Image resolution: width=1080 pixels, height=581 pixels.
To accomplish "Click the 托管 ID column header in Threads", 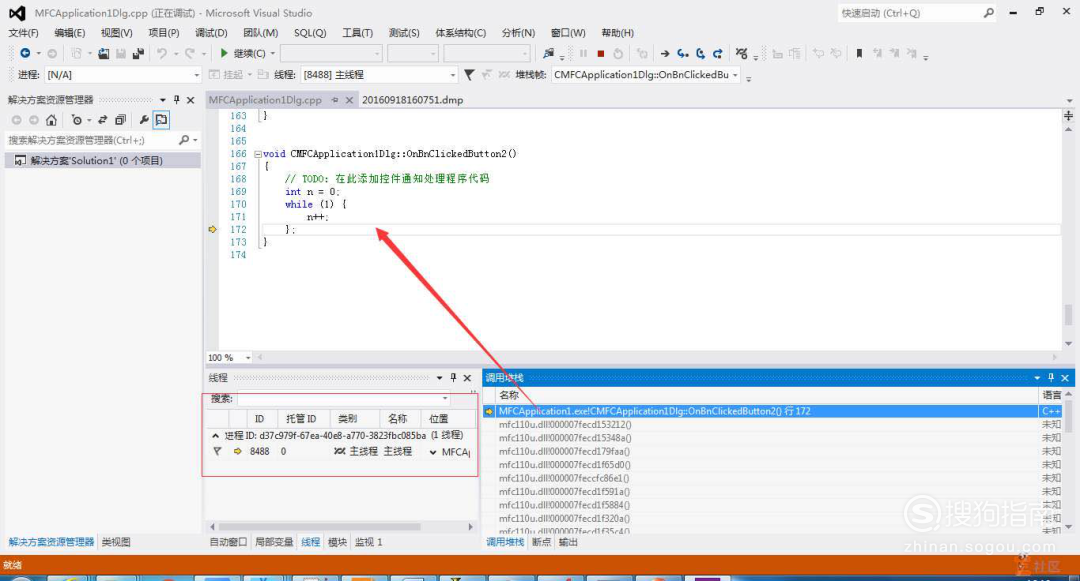I will pos(301,419).
